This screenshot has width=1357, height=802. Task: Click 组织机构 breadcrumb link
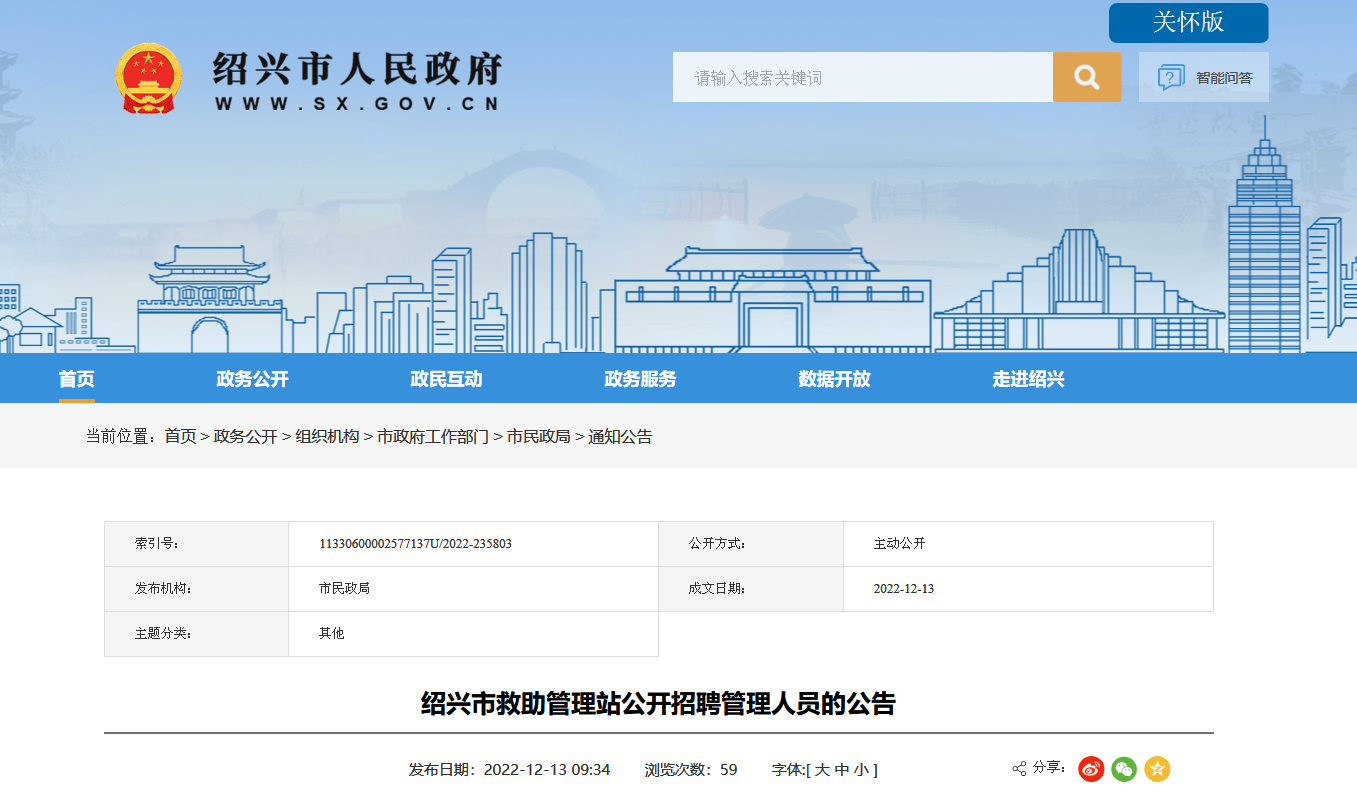coord(326,437)
